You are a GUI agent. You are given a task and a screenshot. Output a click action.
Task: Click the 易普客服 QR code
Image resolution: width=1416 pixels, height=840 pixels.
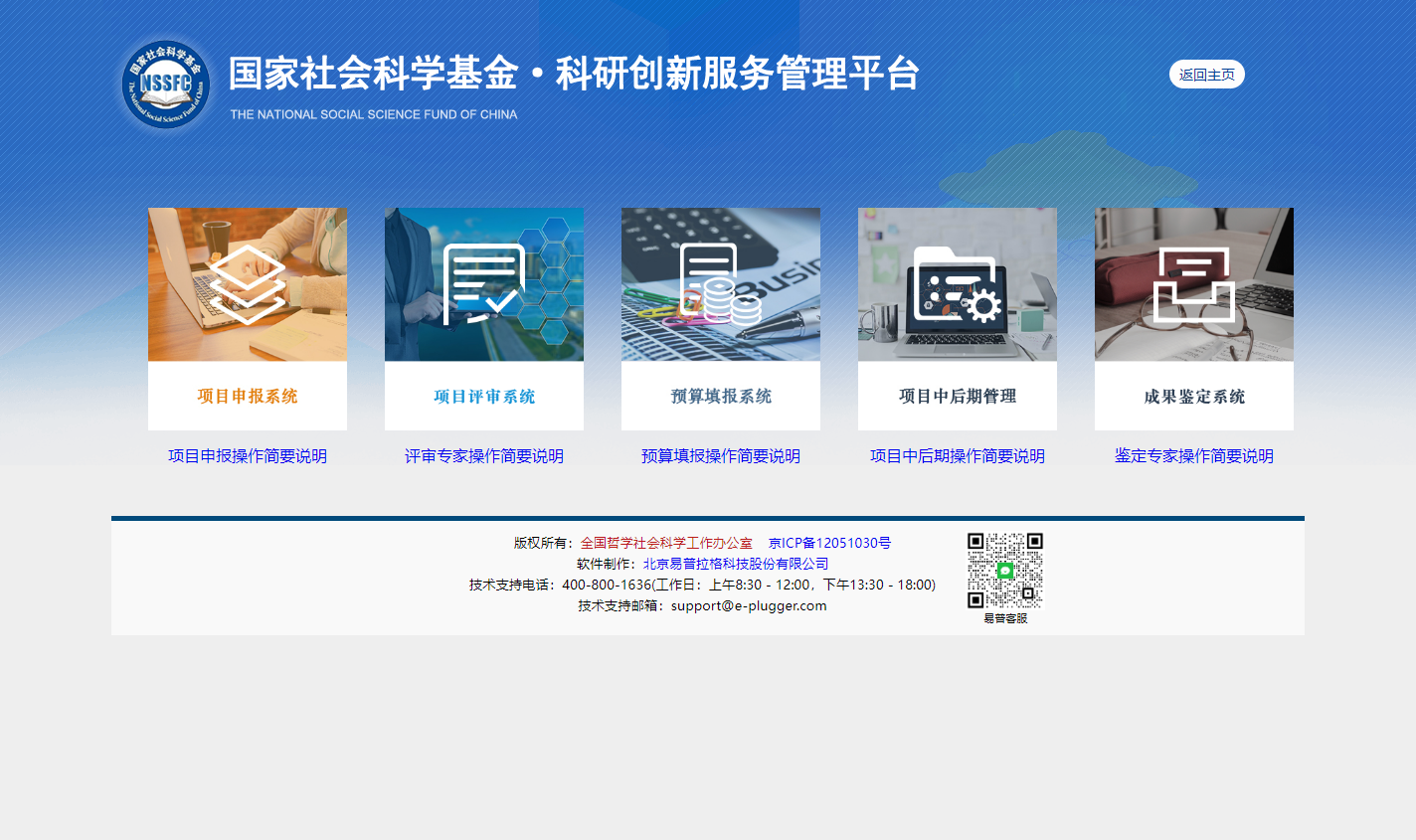[x=1005, y=571]
